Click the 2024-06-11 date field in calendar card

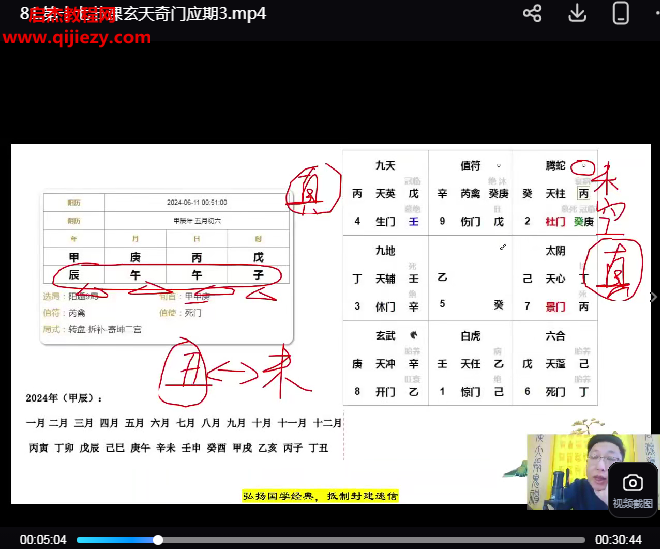click(x=198, y=202)
